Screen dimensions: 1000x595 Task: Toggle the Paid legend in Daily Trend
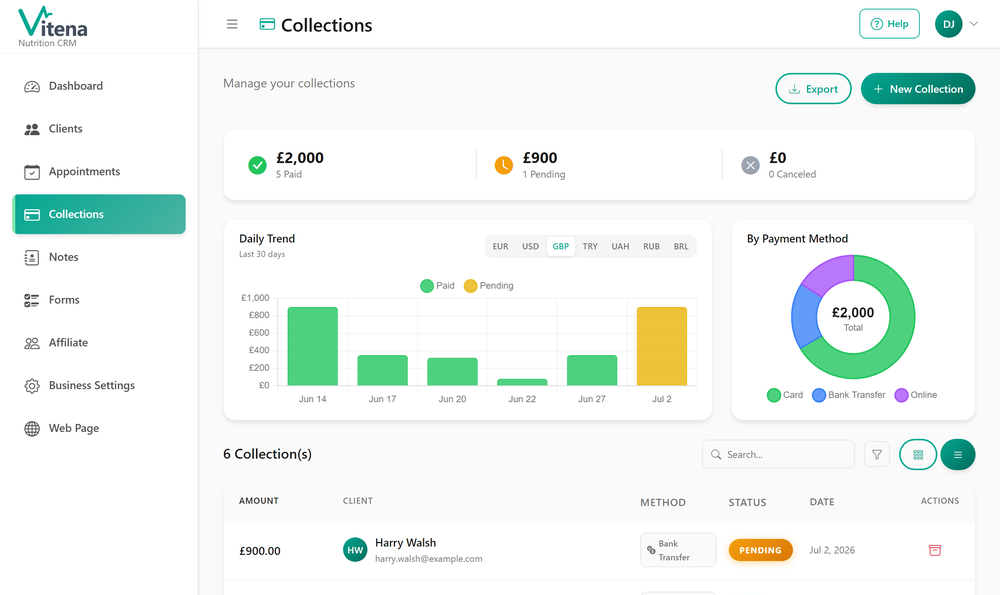pos(438,286)
